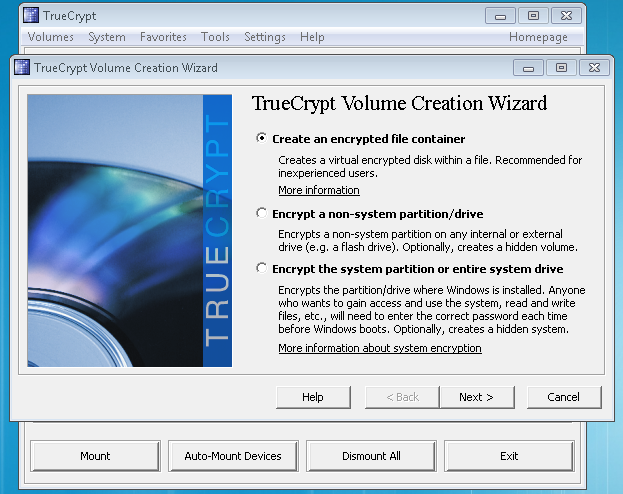Click the wizard window title bar icon

pos(22,67)
